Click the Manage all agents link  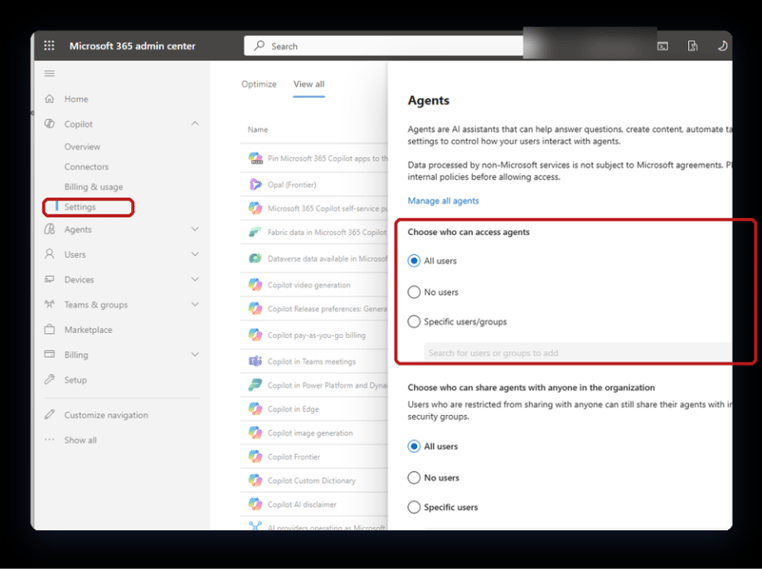pyautogui.click(x=443, y=201)
